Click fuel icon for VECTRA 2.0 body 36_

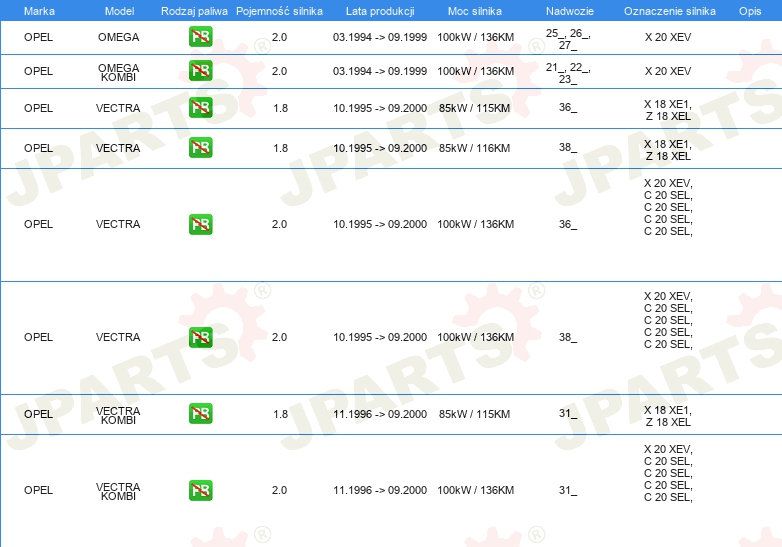[200, 224]
